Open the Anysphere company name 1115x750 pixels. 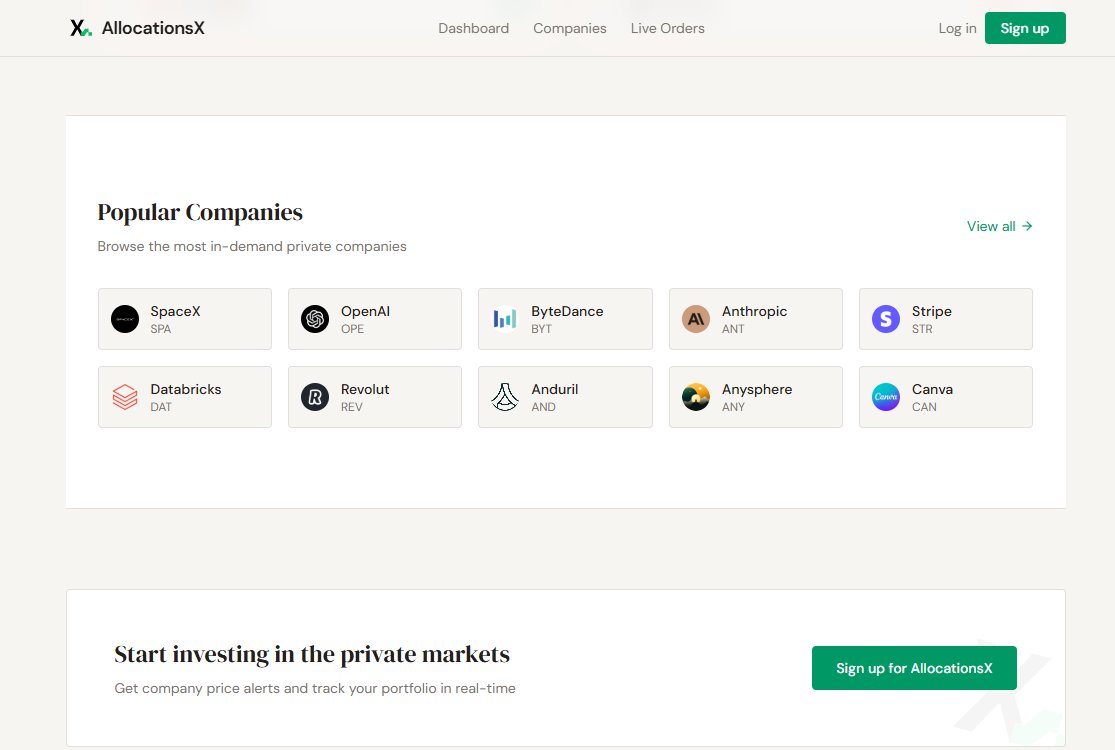click(x=757, y=390)
